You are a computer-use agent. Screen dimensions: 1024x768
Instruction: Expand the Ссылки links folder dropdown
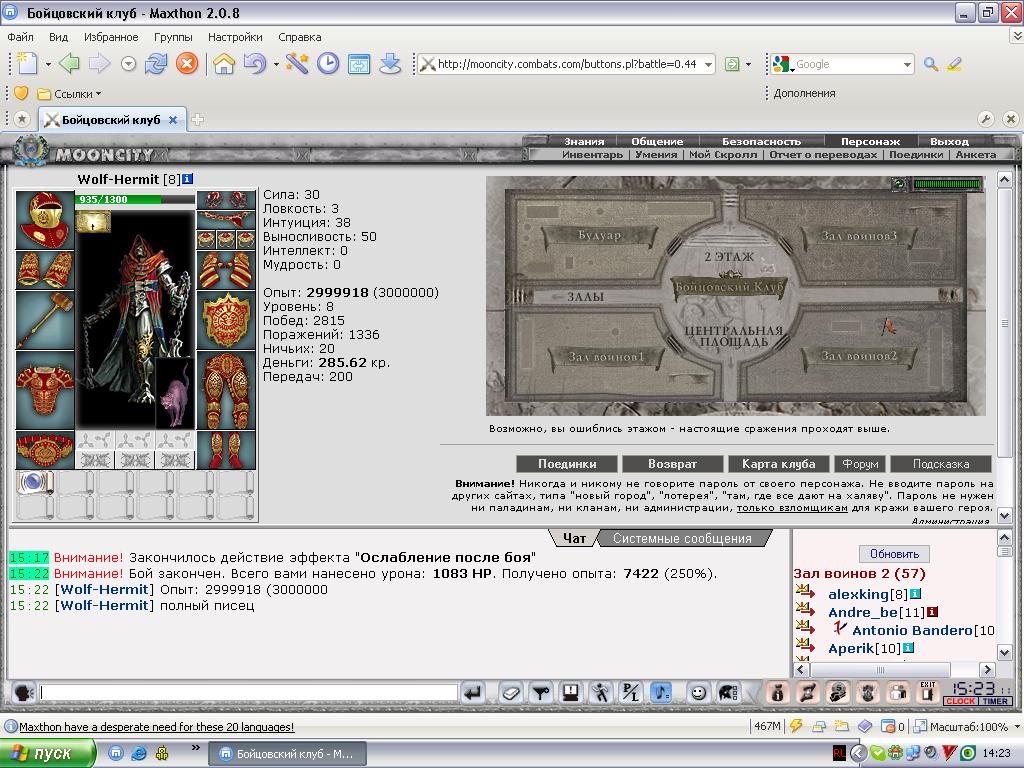(x=99, y=94)
